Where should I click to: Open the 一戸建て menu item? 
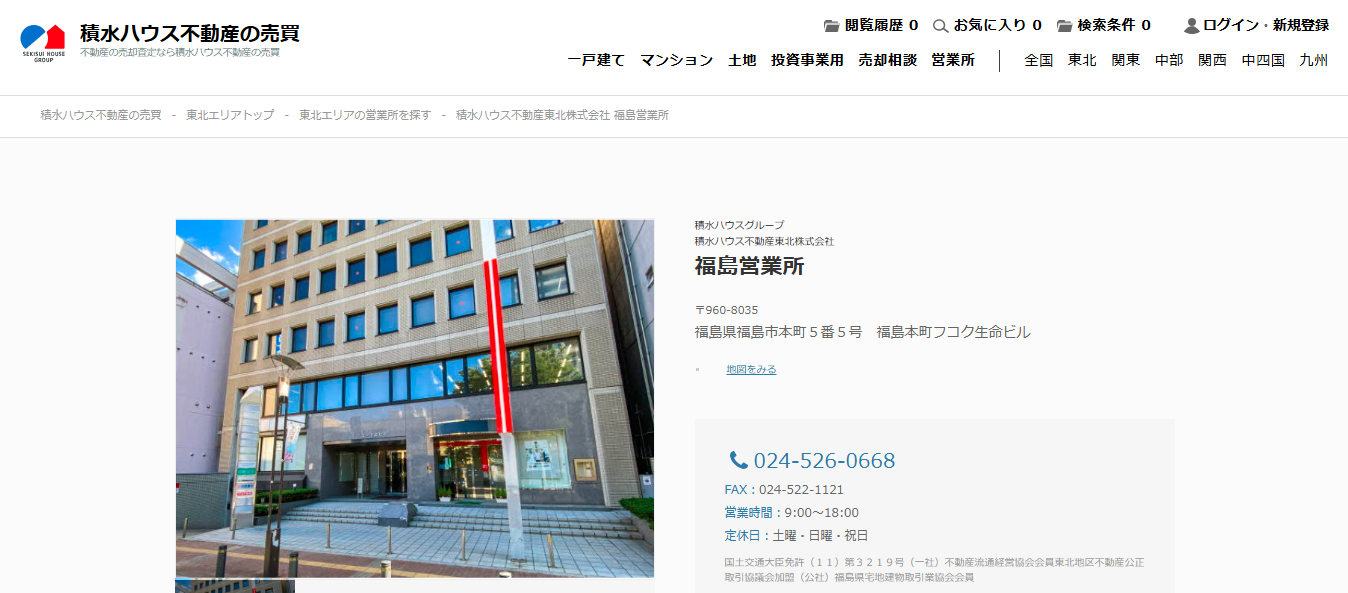(x=596, y=60)
